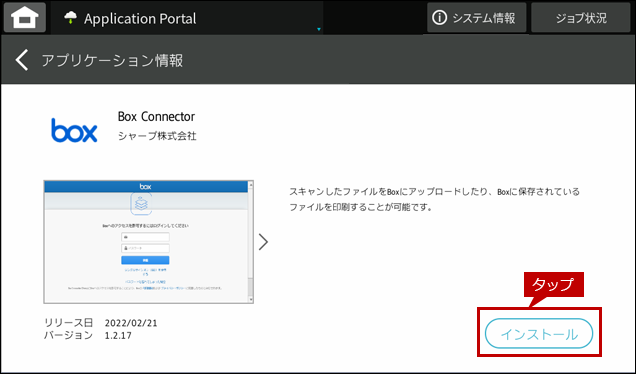Click the アプリケーション情報 header title

pyautogui.click(x=112, y=60)
